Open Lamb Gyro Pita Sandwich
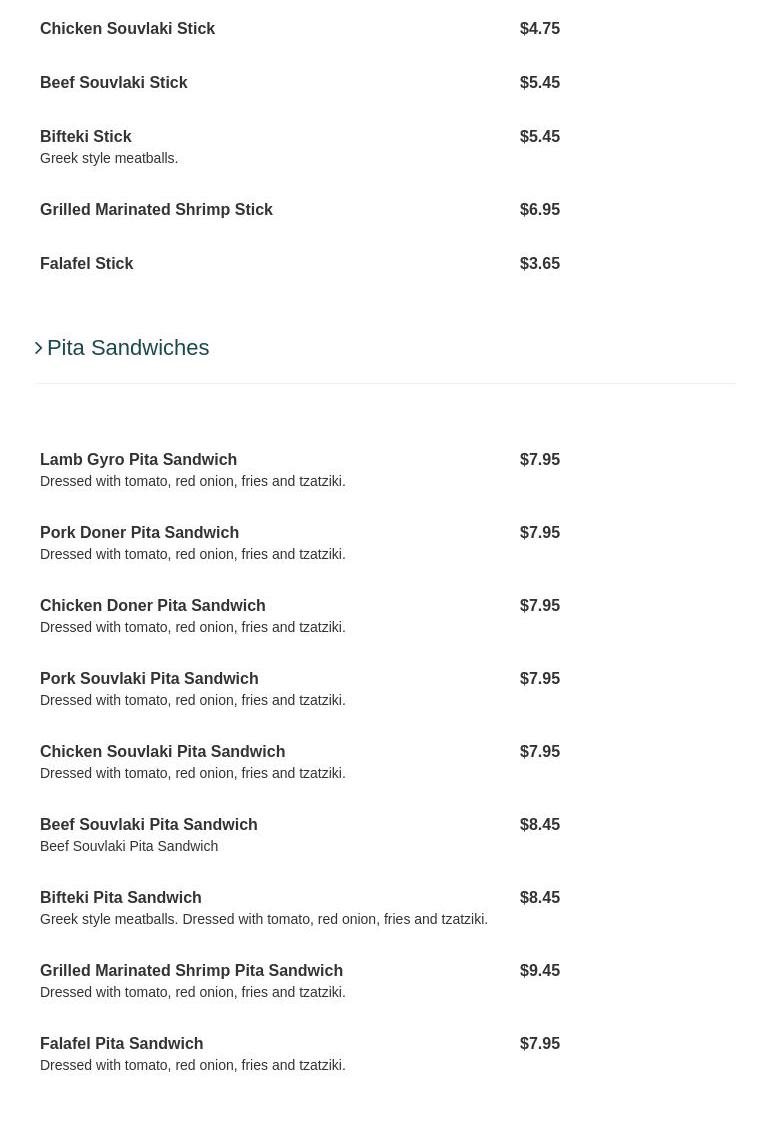The image size is (770, 1124). (x=138, y=460)
